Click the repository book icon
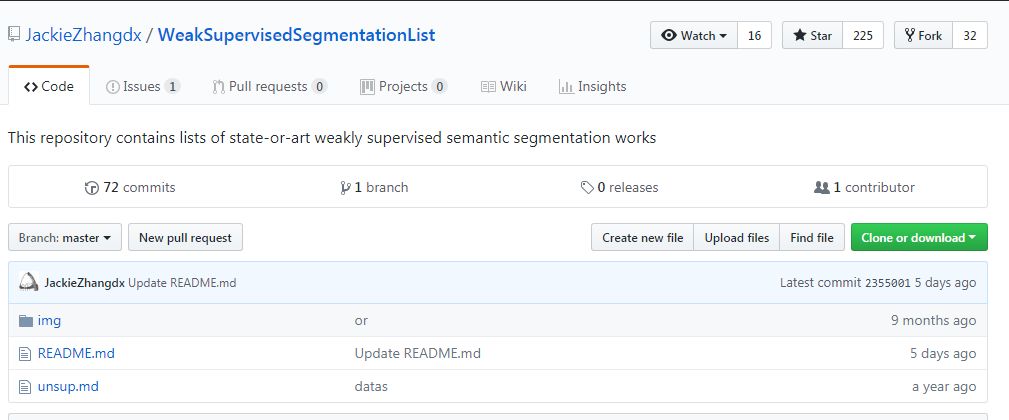This screenshot has width=1009, height=420. (14, 35)
